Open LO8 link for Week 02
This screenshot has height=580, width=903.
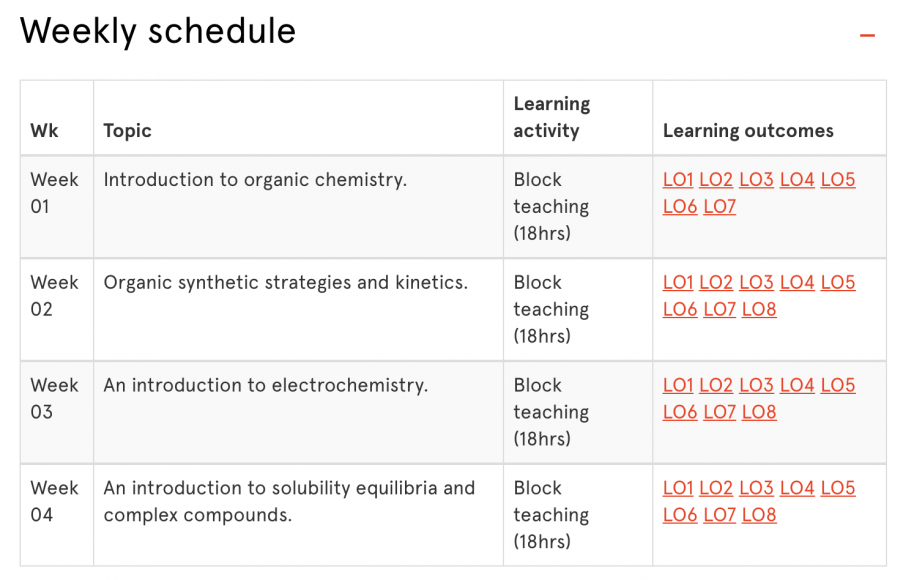[x=758, y=310]
